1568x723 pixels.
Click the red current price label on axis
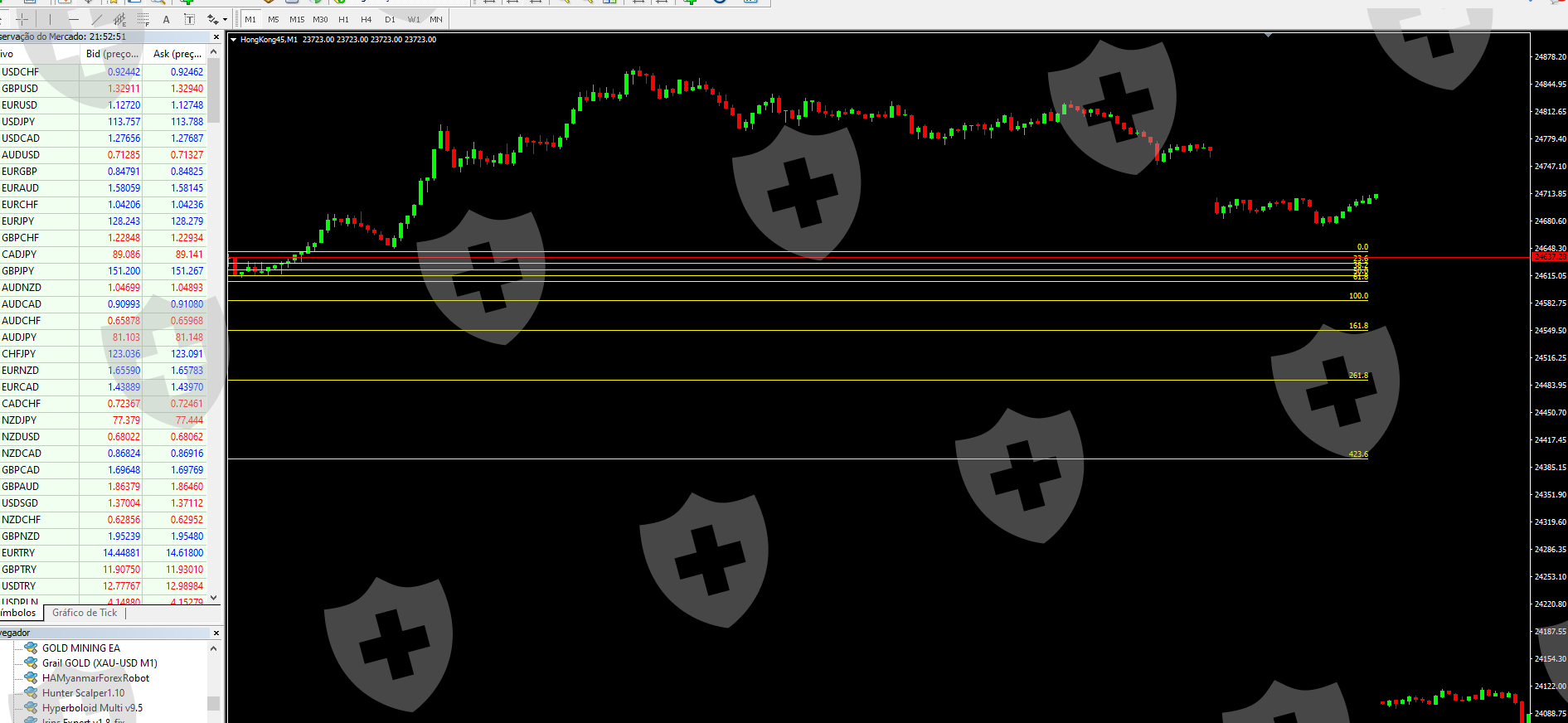[1550, 257]
